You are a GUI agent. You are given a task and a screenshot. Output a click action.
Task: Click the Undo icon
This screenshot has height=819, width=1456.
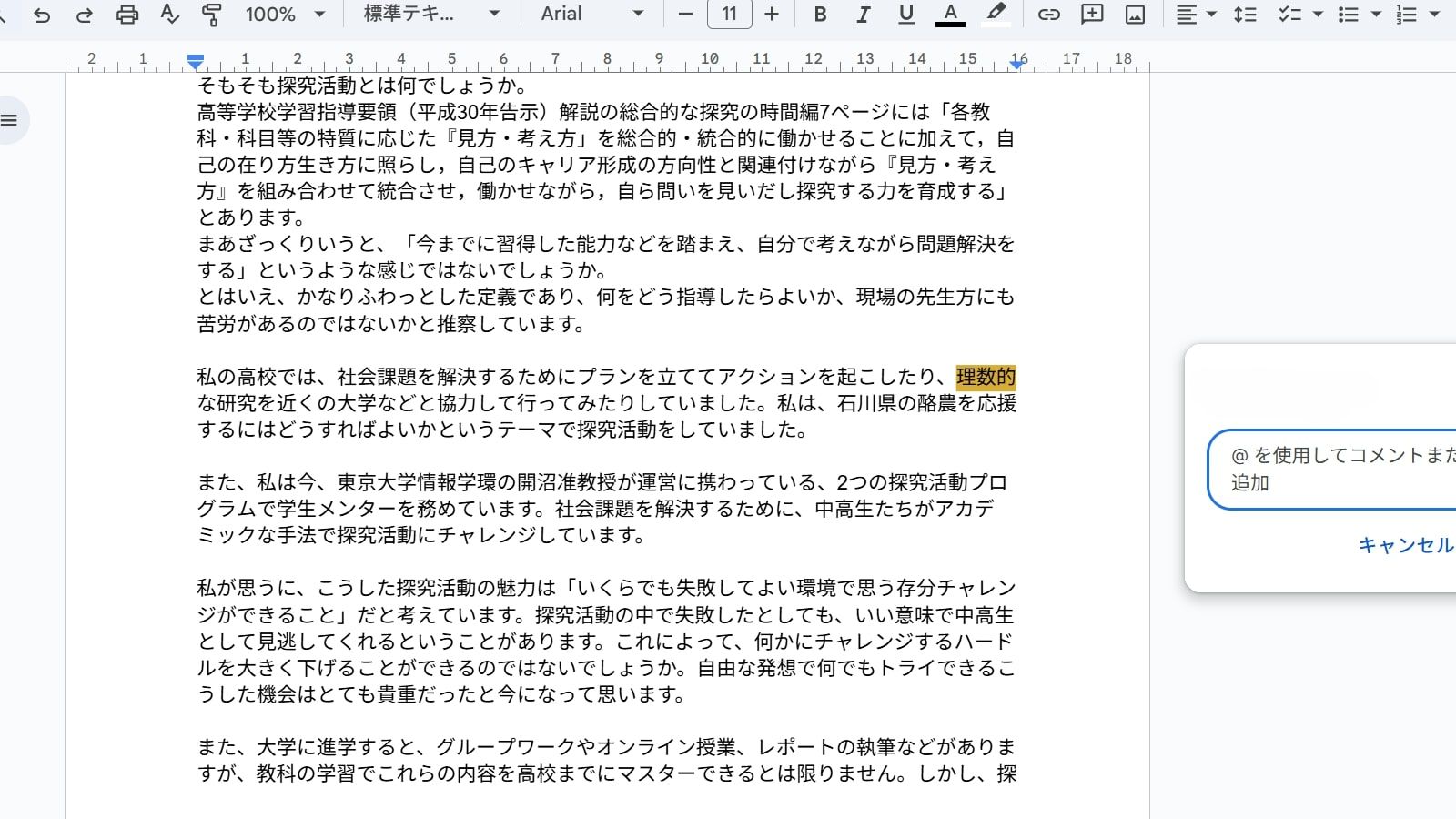pos(42,15)
